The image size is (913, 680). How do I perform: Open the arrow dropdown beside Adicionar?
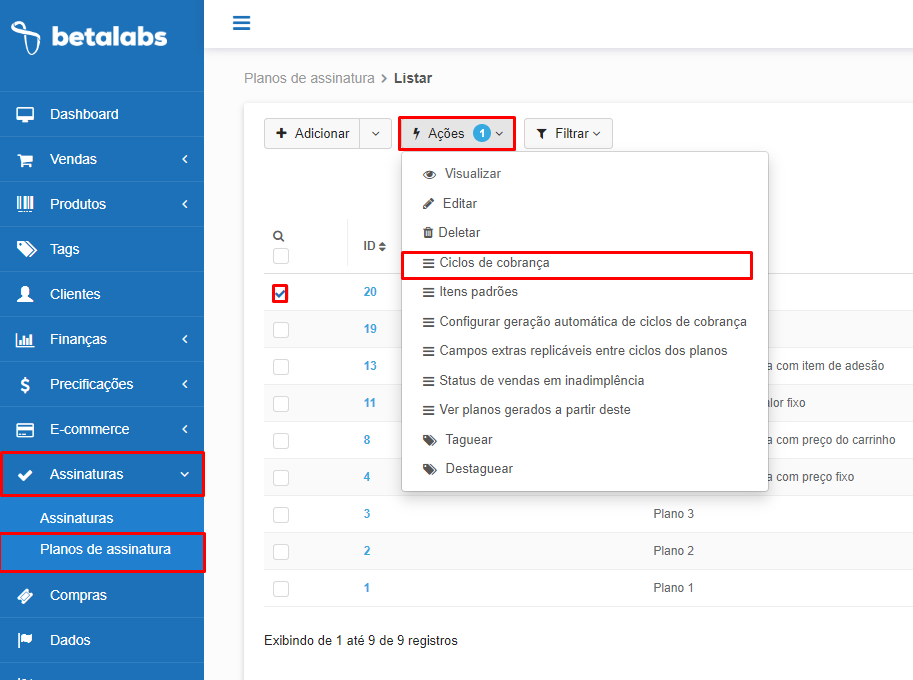(x=376, y=133)
